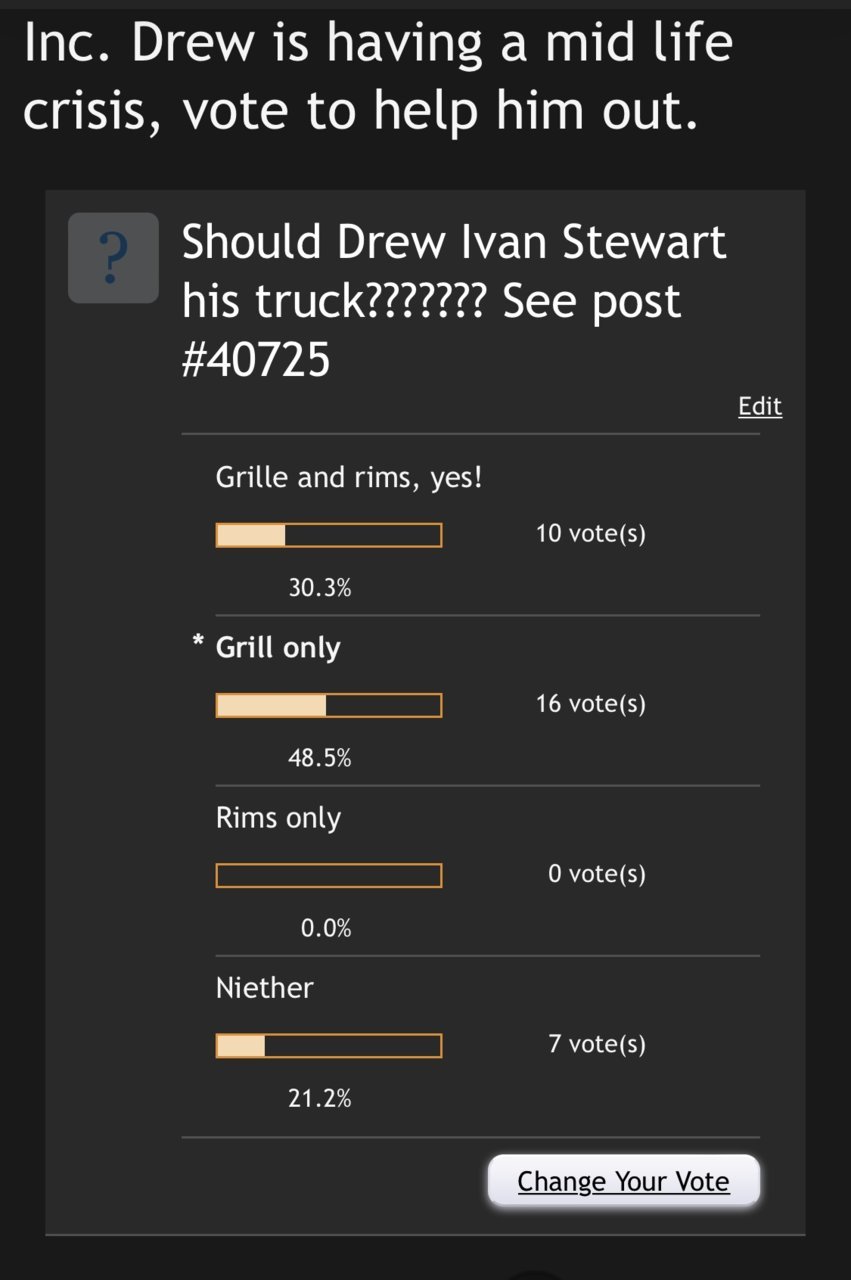The height and width of the screenshot is (1280, 851).
Task: Click the 30.3% percentage label
Action: [320, 589]
